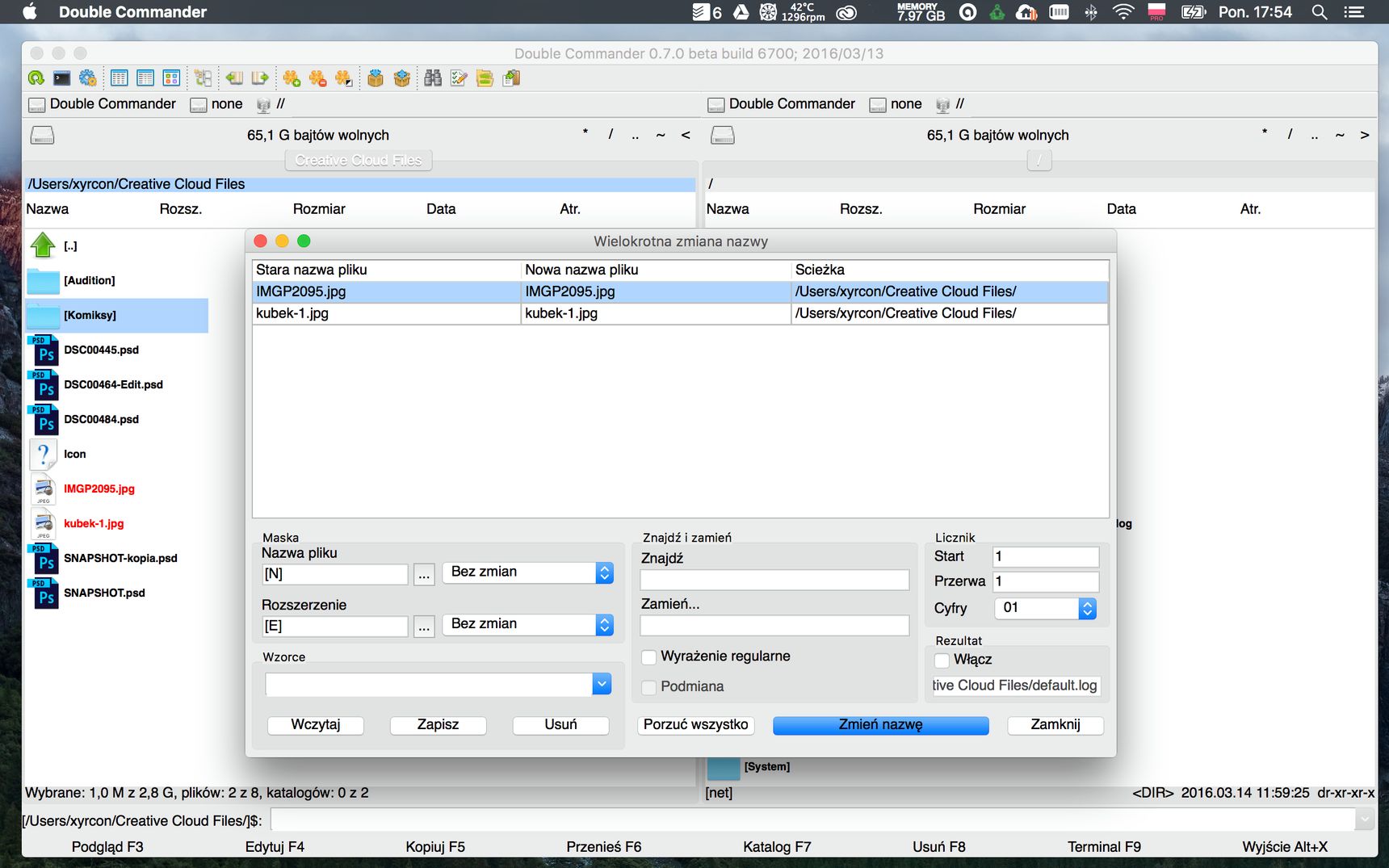Select the [Komiksy] folder in left panel

point(117,315)
